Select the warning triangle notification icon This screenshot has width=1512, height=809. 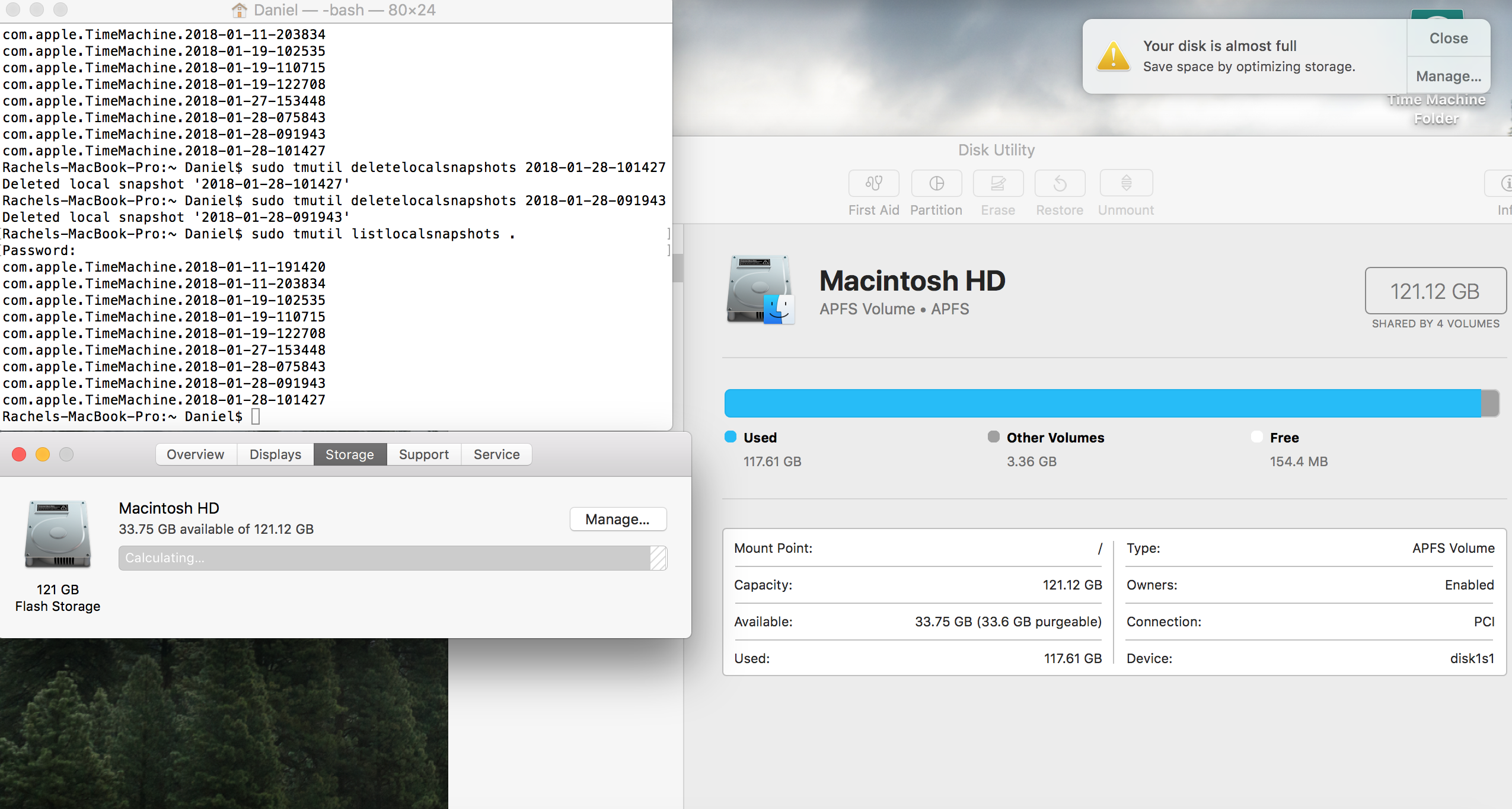pos(1112,56)
